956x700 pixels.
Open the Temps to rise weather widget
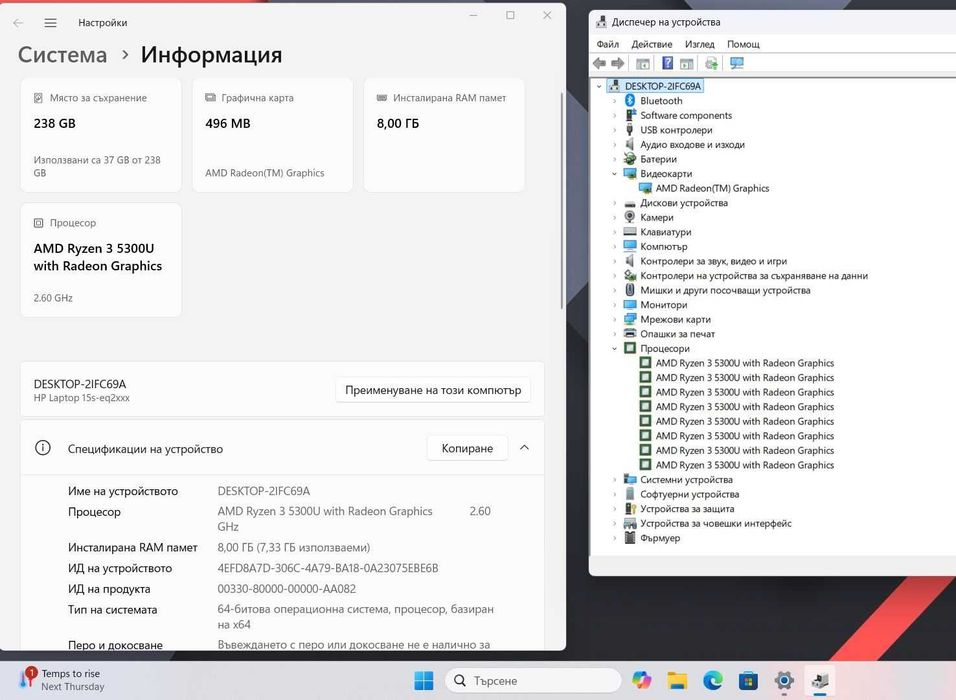click(61, 680)
